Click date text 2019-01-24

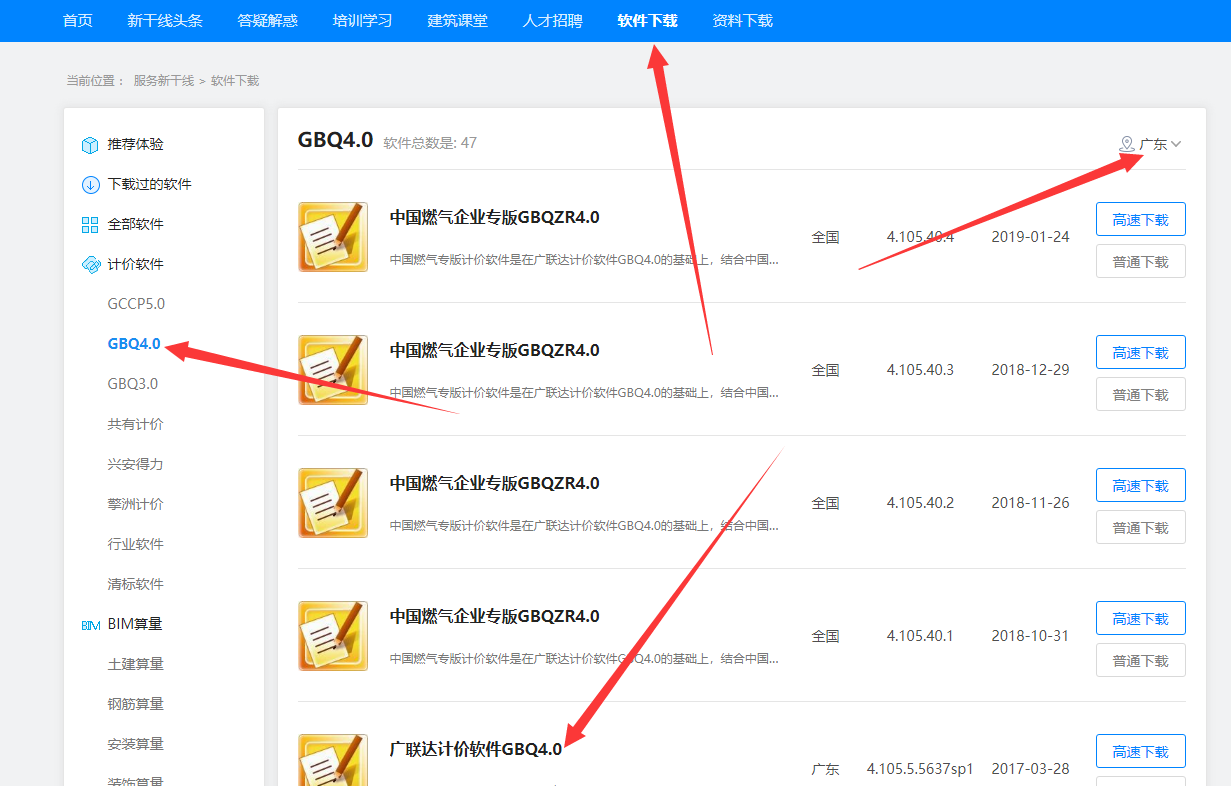coord(1030,237)
